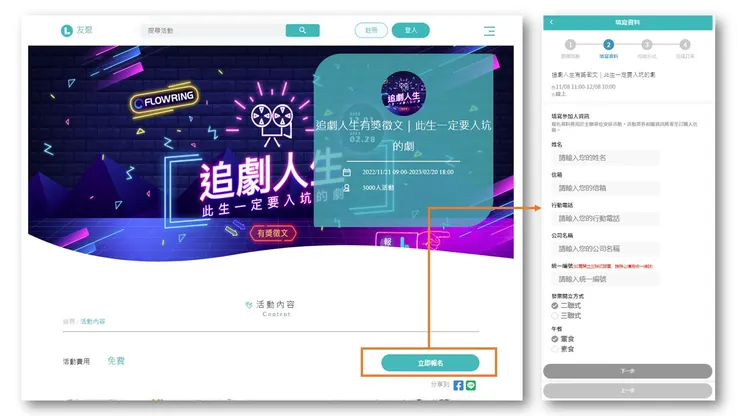The width and height of the screenshot is (740, 416).
Task: Open the hamburger menu icon
Action: (x=489, y=31)
